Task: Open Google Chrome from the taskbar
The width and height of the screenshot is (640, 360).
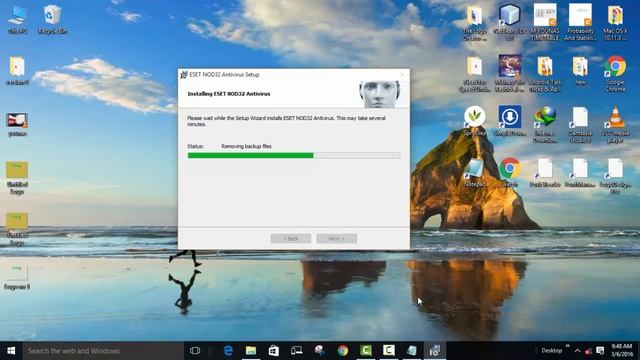Action: pyautogui.click(x=343, y=351)
